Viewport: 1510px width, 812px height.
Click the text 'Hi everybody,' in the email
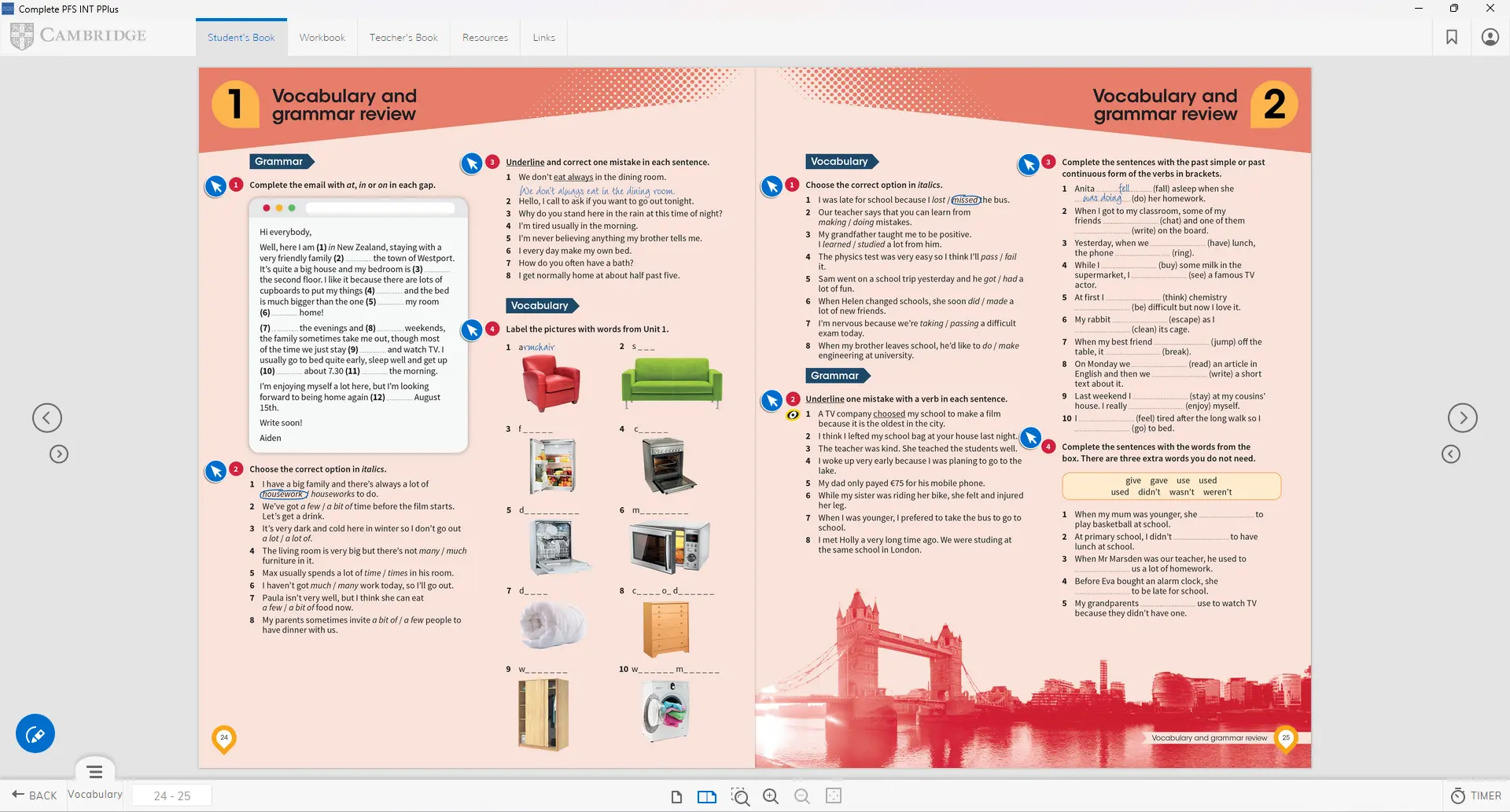[x=285, y=232]
